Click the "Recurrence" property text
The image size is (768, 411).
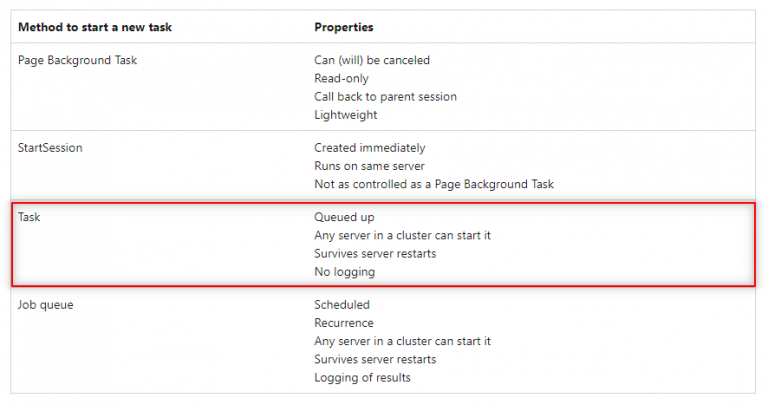coord(344,323)
